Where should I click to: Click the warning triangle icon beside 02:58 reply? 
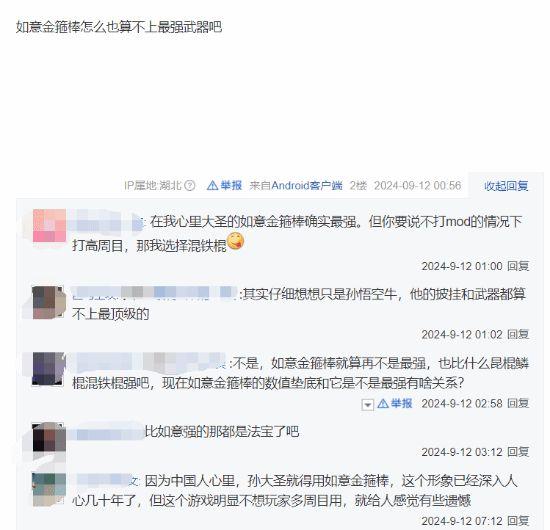tap(383, 404)
